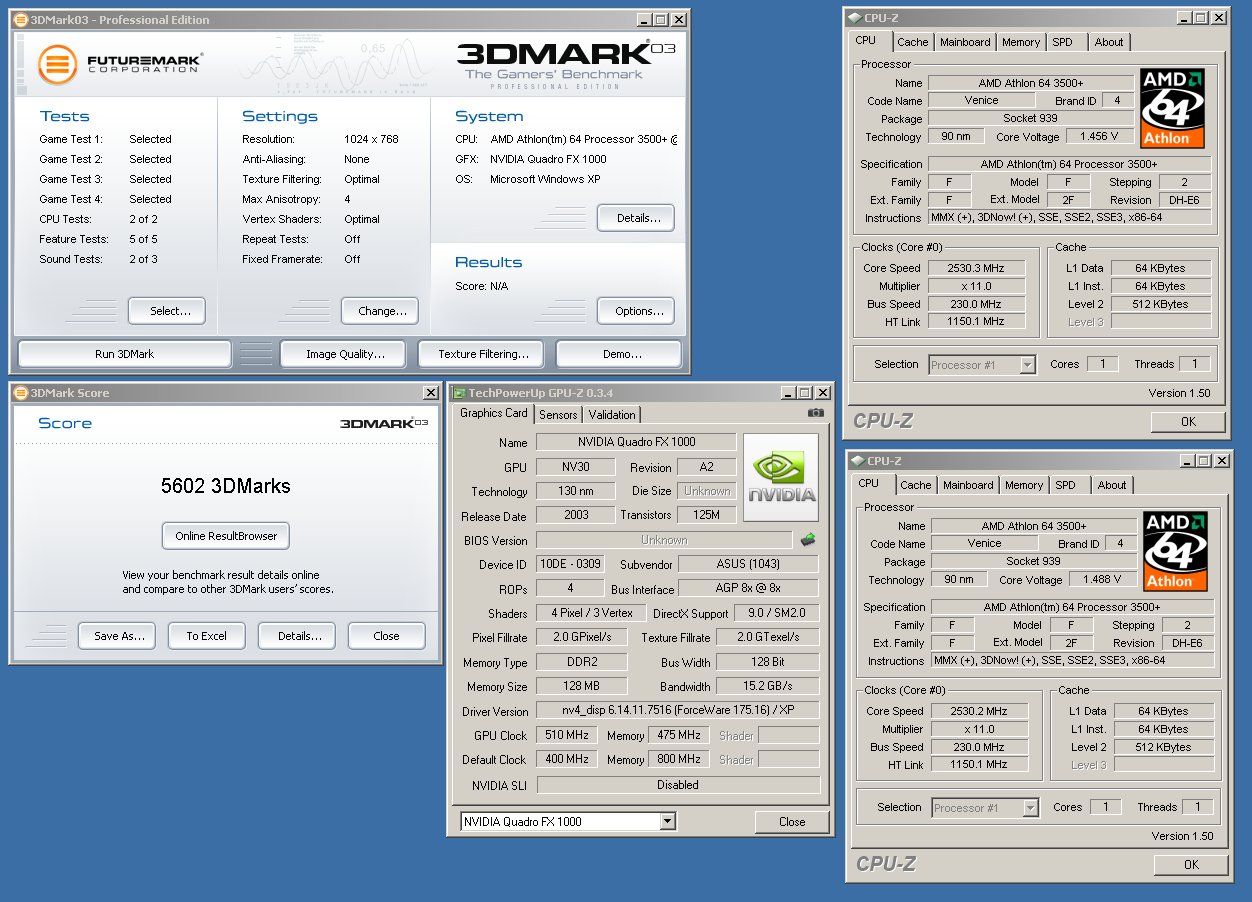Switch to Sensors tab in GPU-Z
Screen dimensions: 1252x902
(x=558, y=414)
